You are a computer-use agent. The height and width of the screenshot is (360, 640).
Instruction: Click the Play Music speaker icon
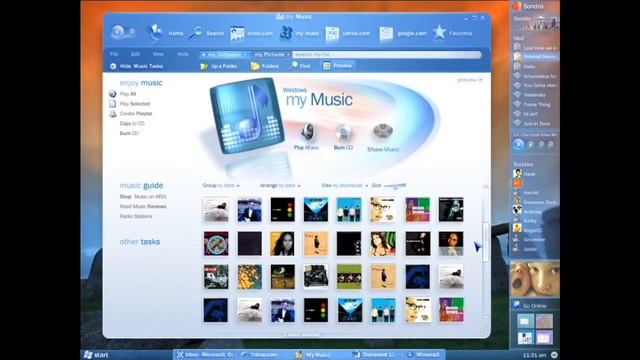(x=307, y=132)
